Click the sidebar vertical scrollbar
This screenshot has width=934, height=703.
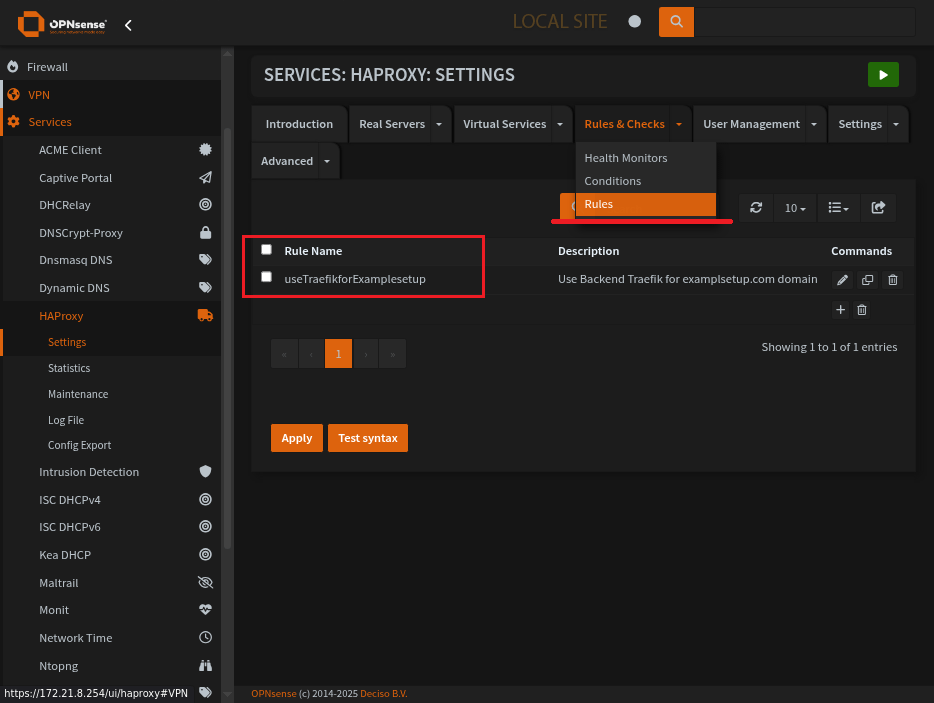coord(227,338)
